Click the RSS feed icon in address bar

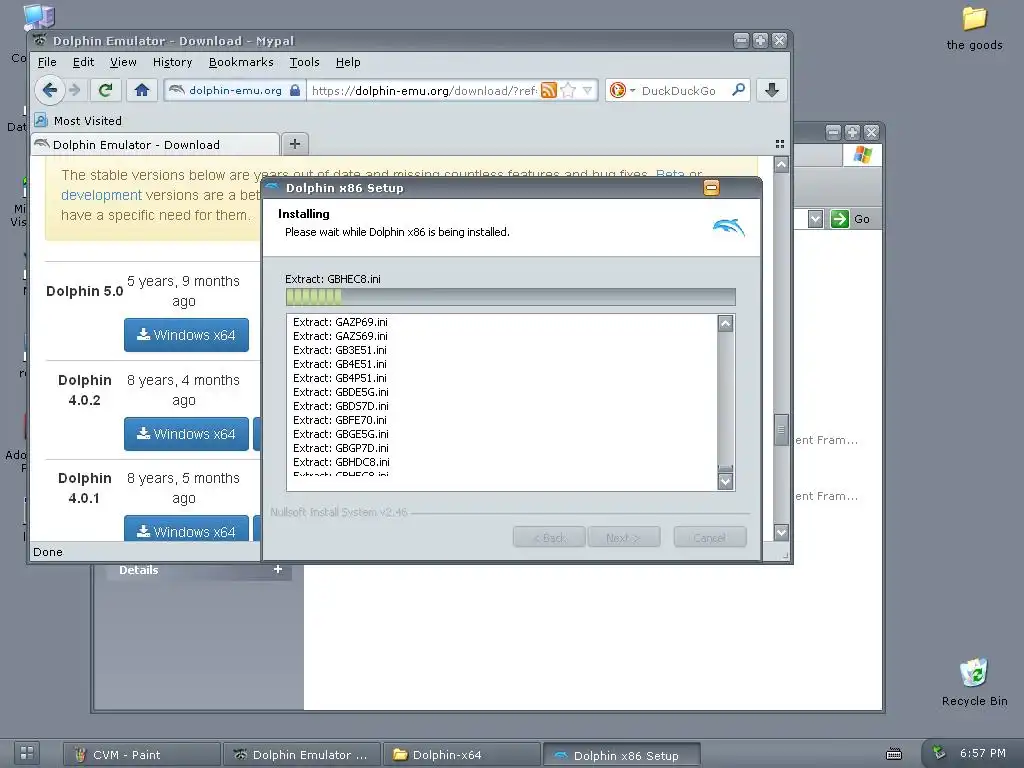[549, 90]
